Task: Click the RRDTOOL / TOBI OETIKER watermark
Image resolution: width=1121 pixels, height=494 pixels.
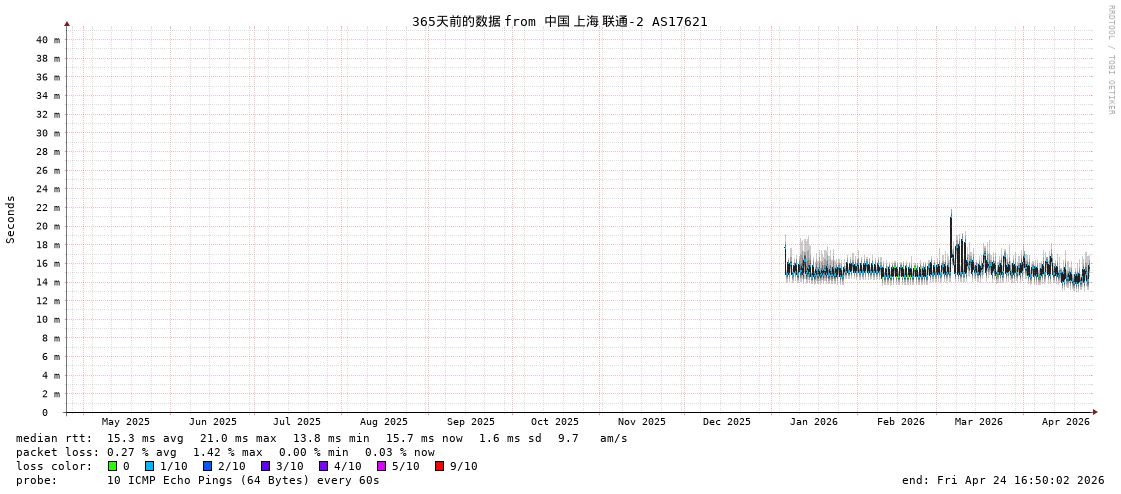Action: click(1110, 60)
